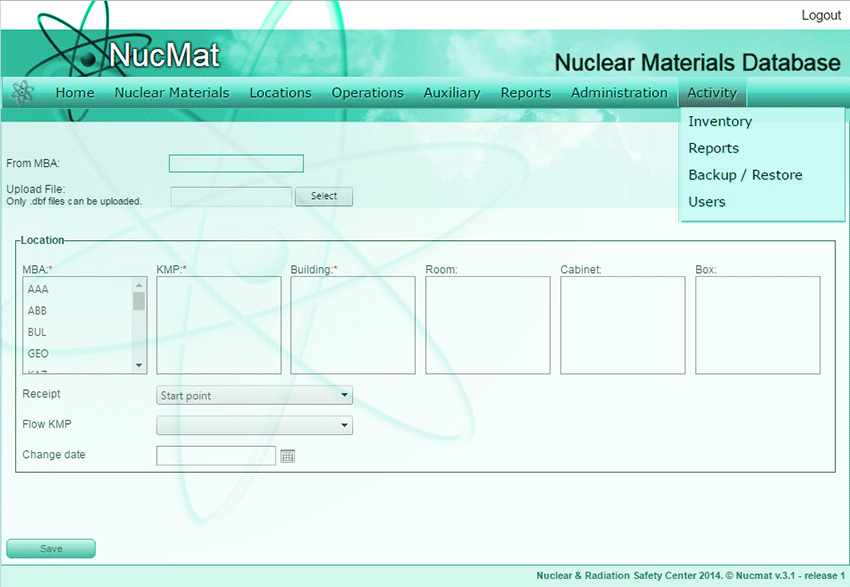
Task: Expand the Flow KMP dropdown
Action: [x=254, y=426]
